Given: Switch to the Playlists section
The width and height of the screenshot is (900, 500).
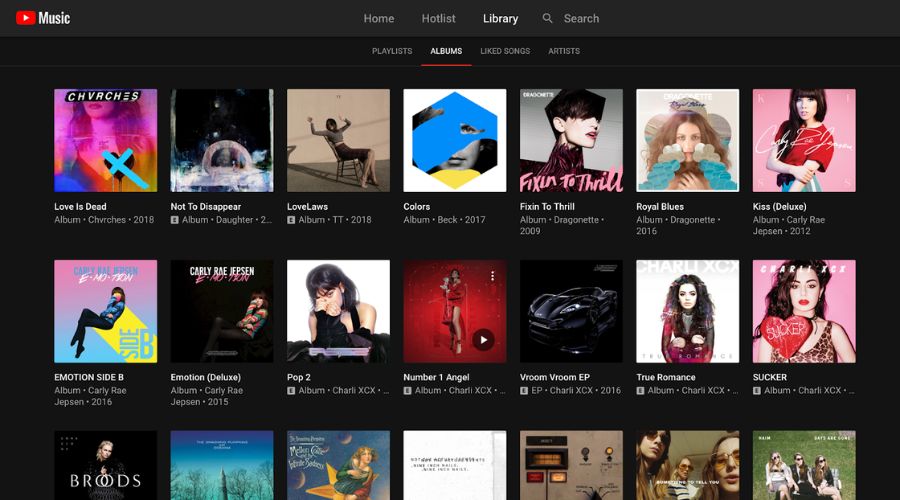Looking at the screenshot, I should point(392,51).
